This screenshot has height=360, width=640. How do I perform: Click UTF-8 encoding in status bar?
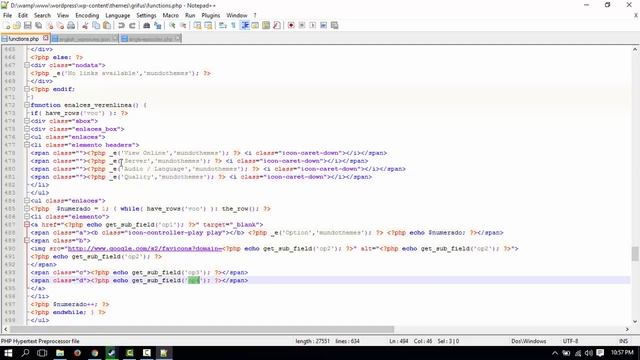point(570,341)
